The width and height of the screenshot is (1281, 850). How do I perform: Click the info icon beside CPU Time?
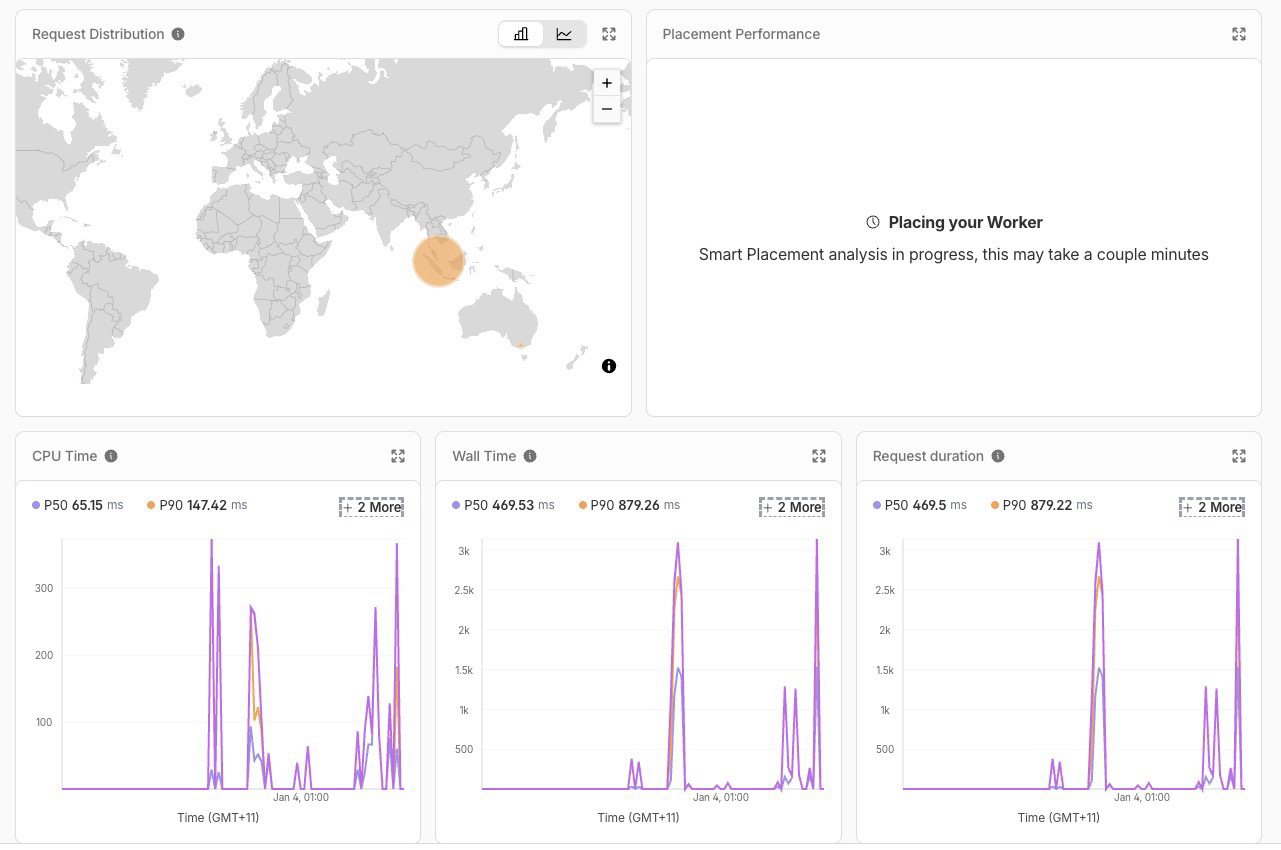111,456
